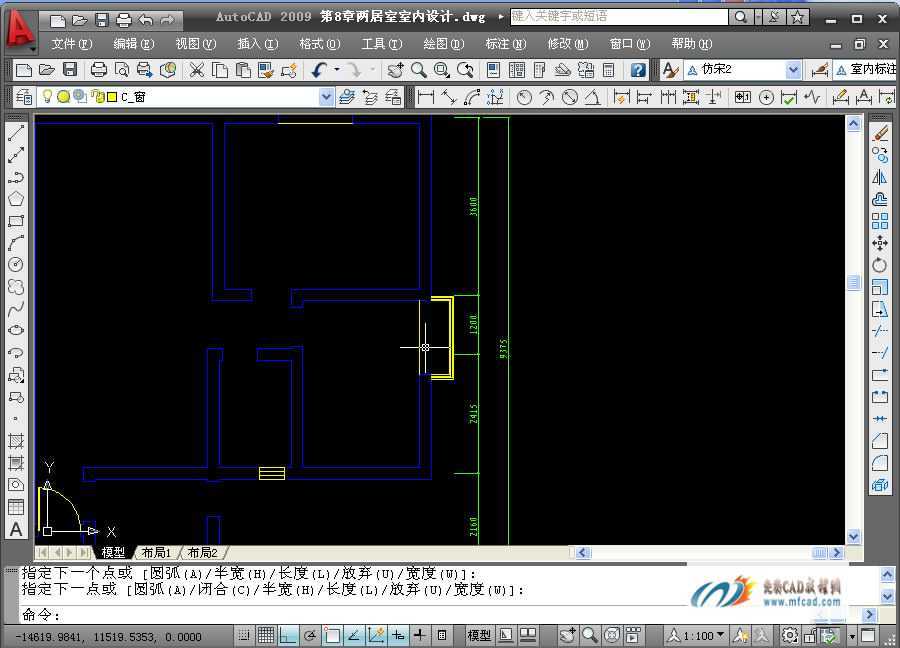Click the Linear dimension tool
The height and width of the screenshot is (648, 900).
425,97
